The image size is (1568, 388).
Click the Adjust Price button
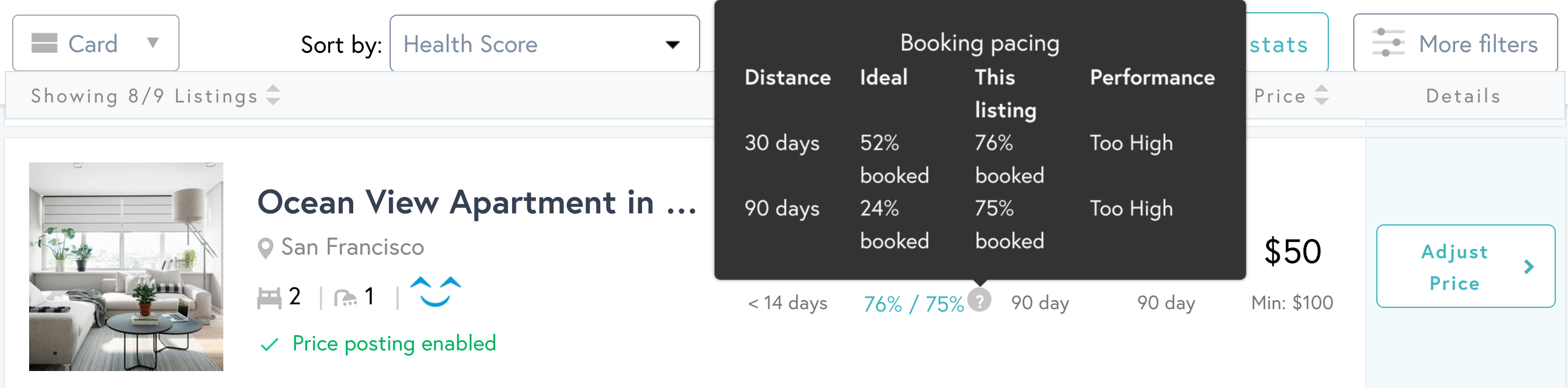pyautogui.click(x=1465, y=266)
